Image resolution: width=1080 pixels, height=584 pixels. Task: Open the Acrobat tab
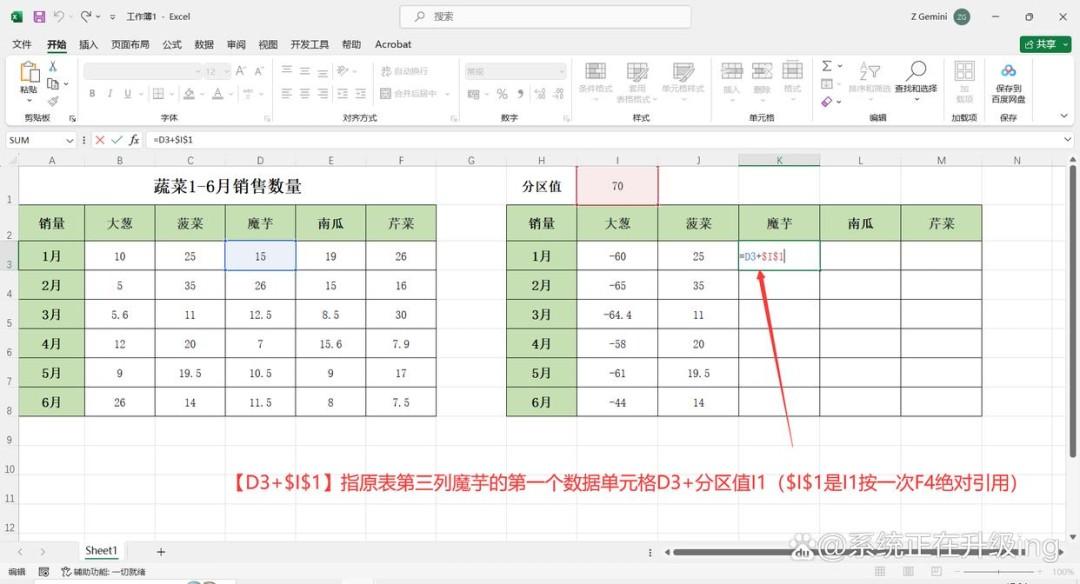(x=393, y=44)
